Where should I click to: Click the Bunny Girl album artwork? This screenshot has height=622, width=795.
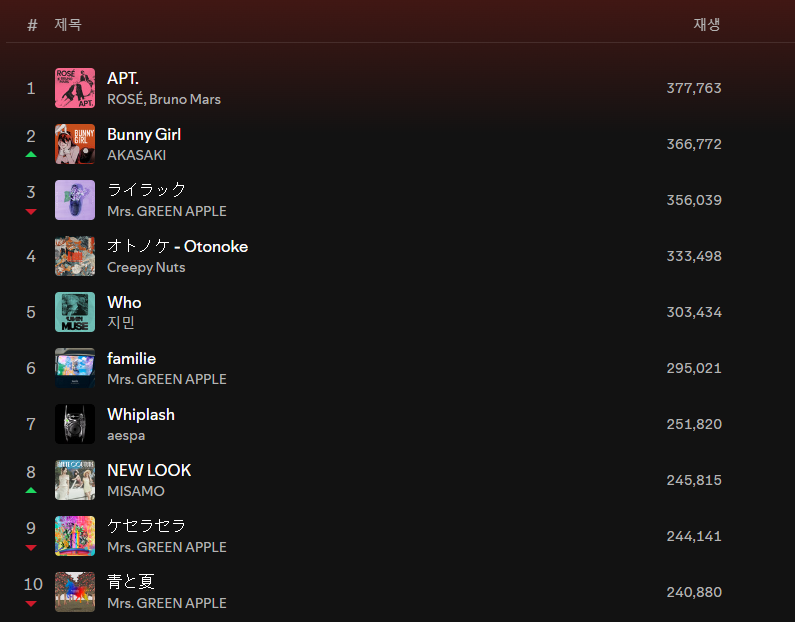(x=75, y=144)
